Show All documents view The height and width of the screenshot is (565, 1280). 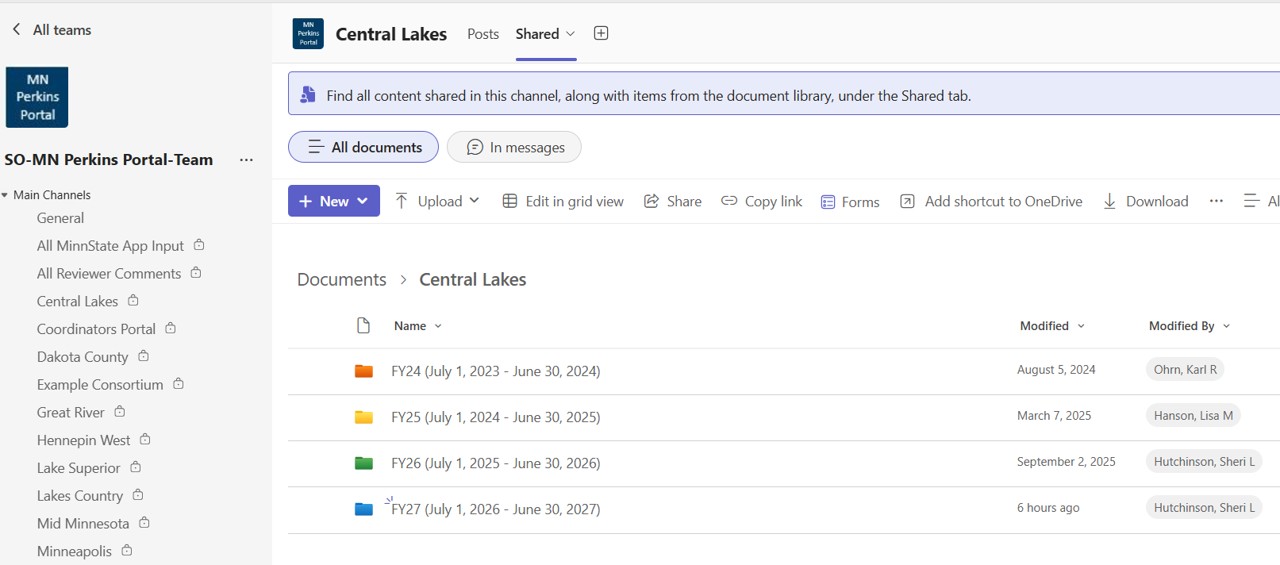[363, 147]
